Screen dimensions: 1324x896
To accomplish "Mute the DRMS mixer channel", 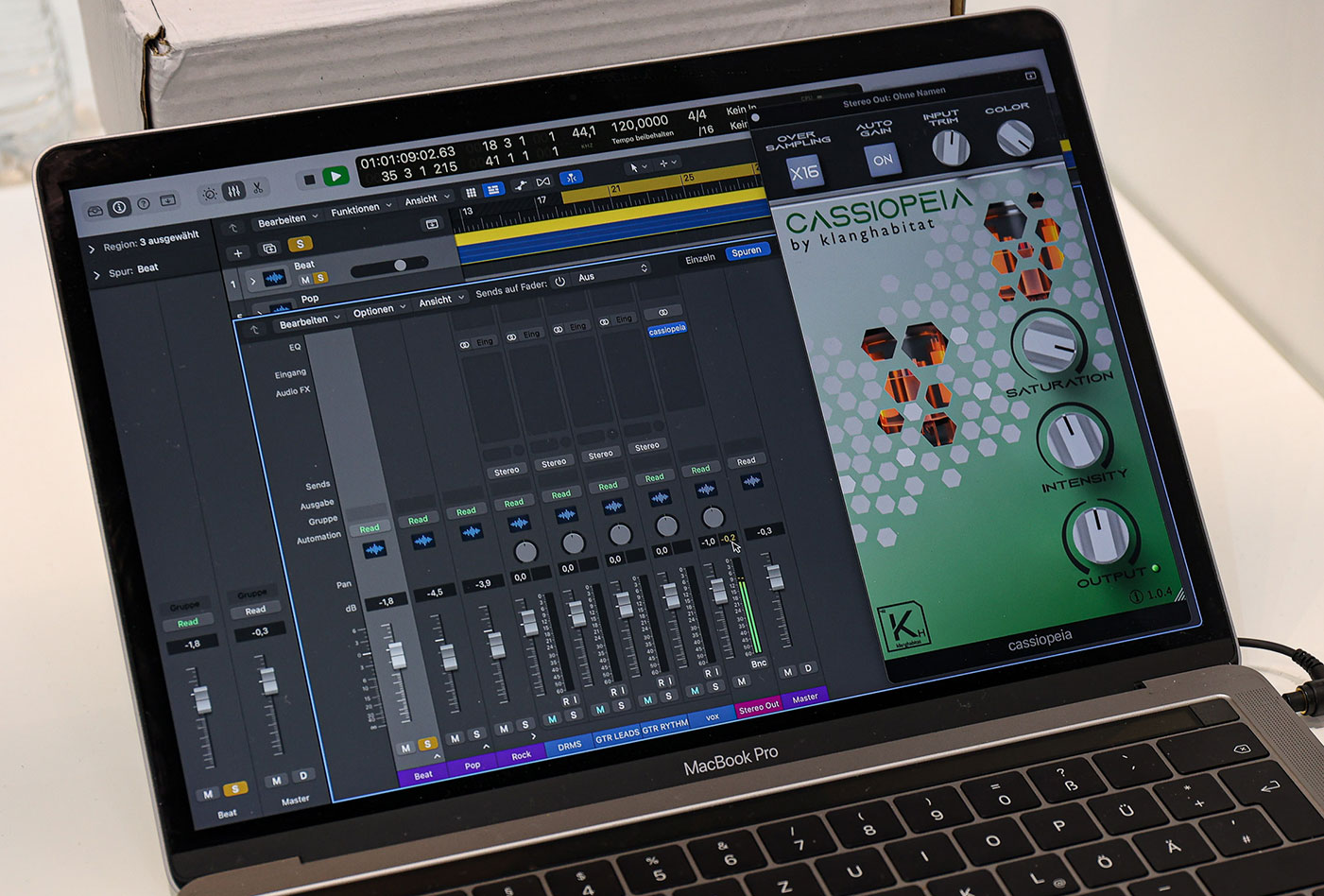I will point(552,718).
